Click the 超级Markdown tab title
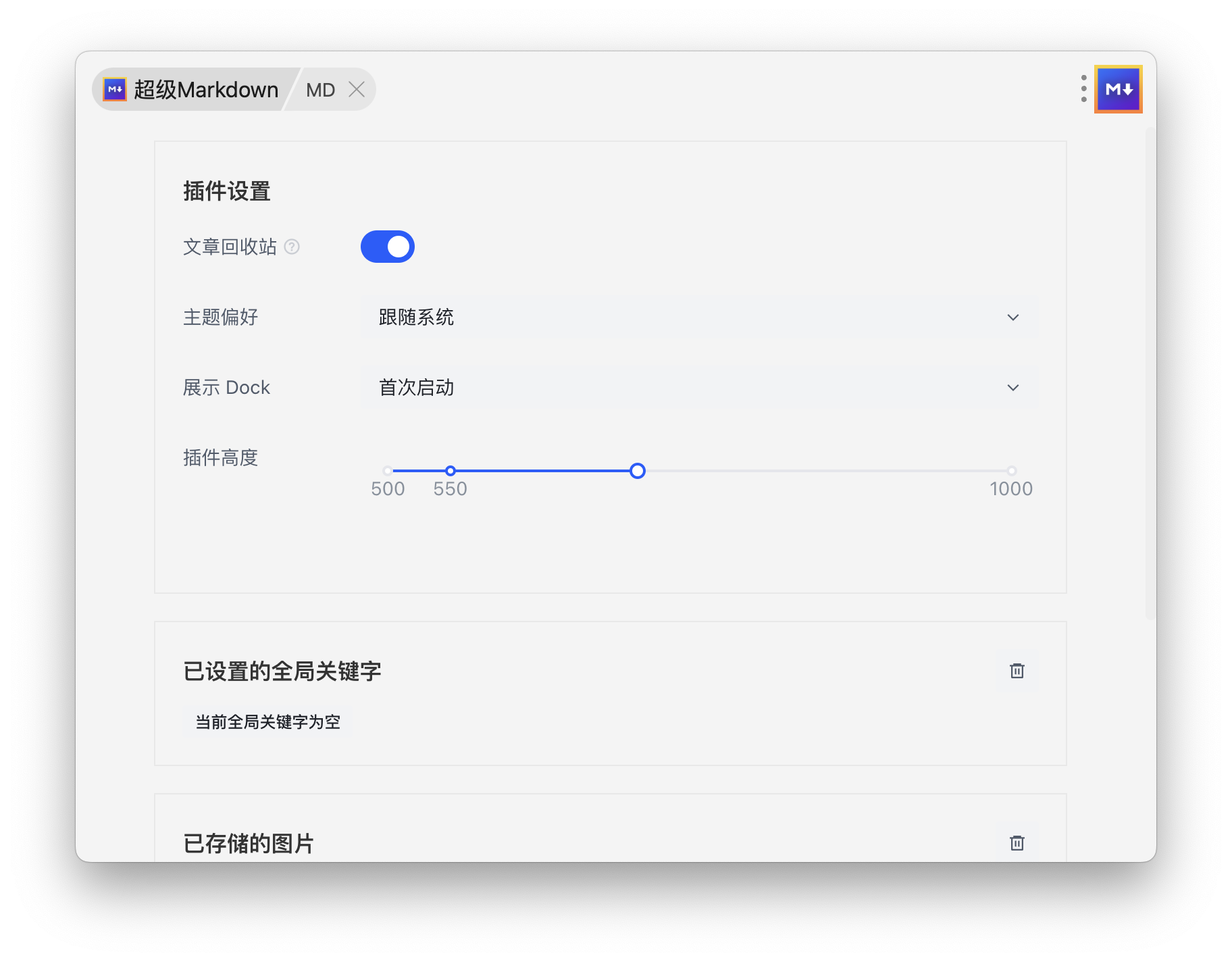 pyautogui.click(x=206, y=90)
